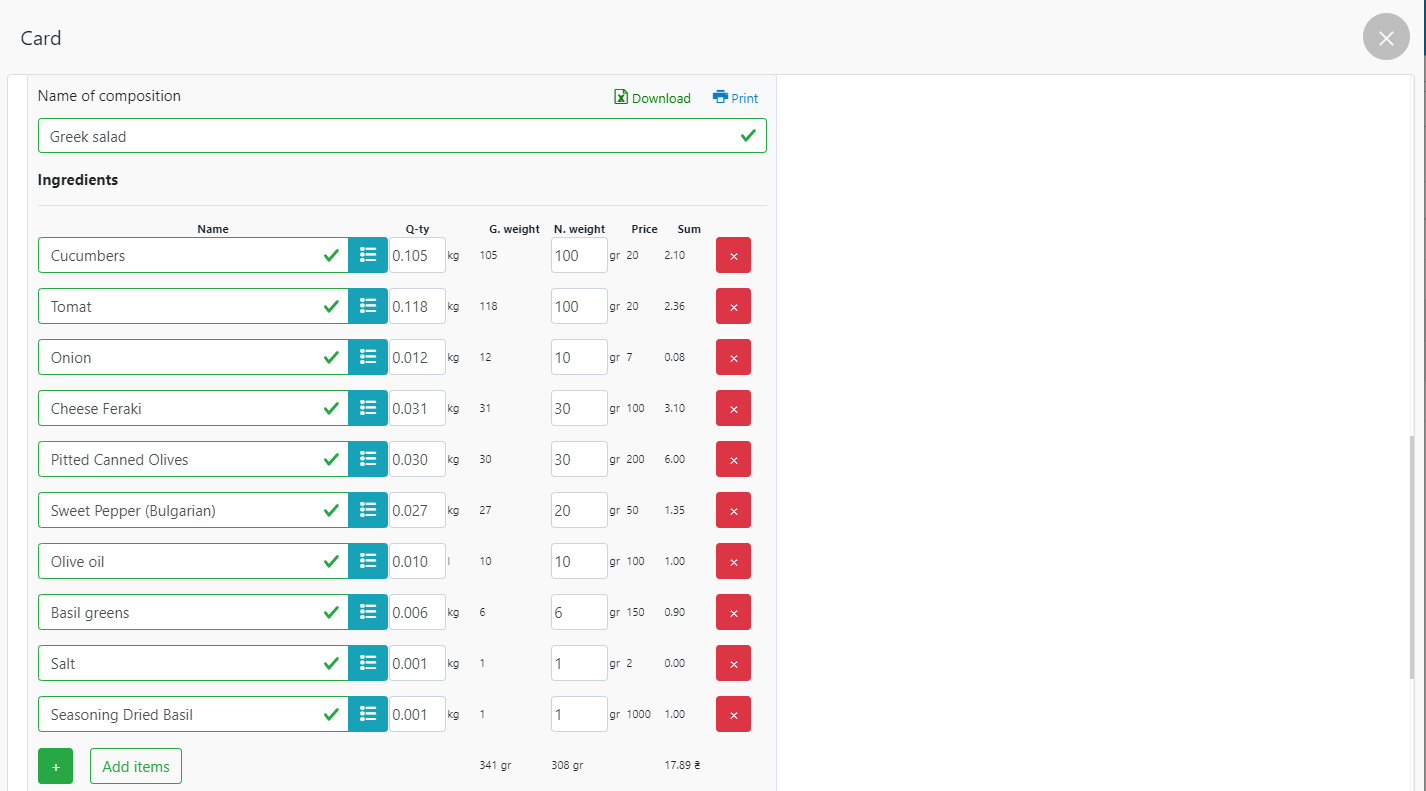Edit Seasoning Dried Basil quantity 0.001

[416, 714]
